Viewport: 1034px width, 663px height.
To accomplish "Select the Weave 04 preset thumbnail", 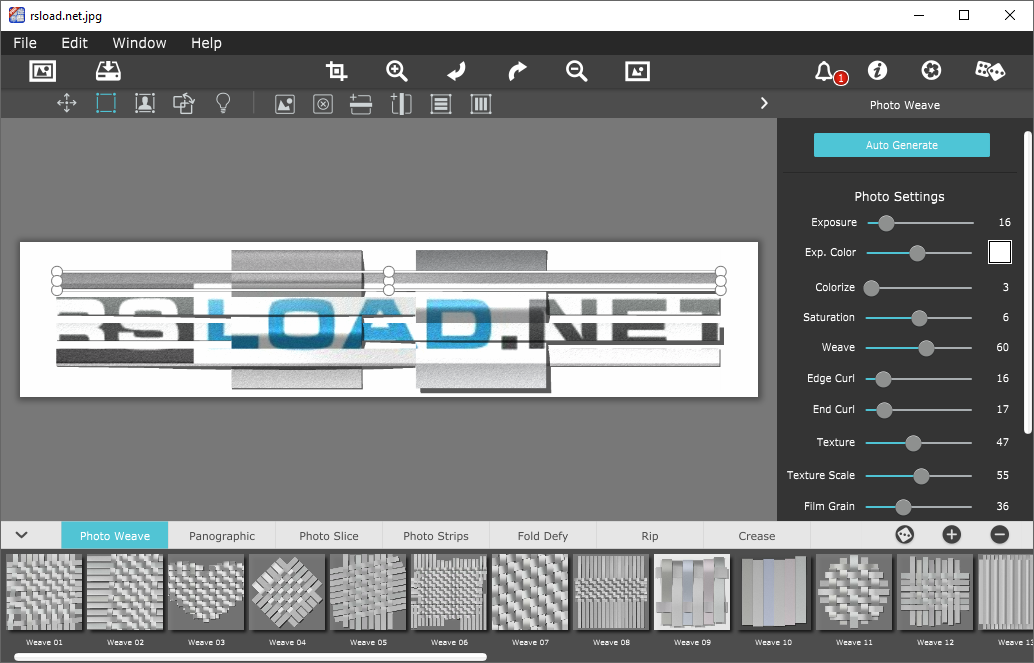I will coord(287,592).
